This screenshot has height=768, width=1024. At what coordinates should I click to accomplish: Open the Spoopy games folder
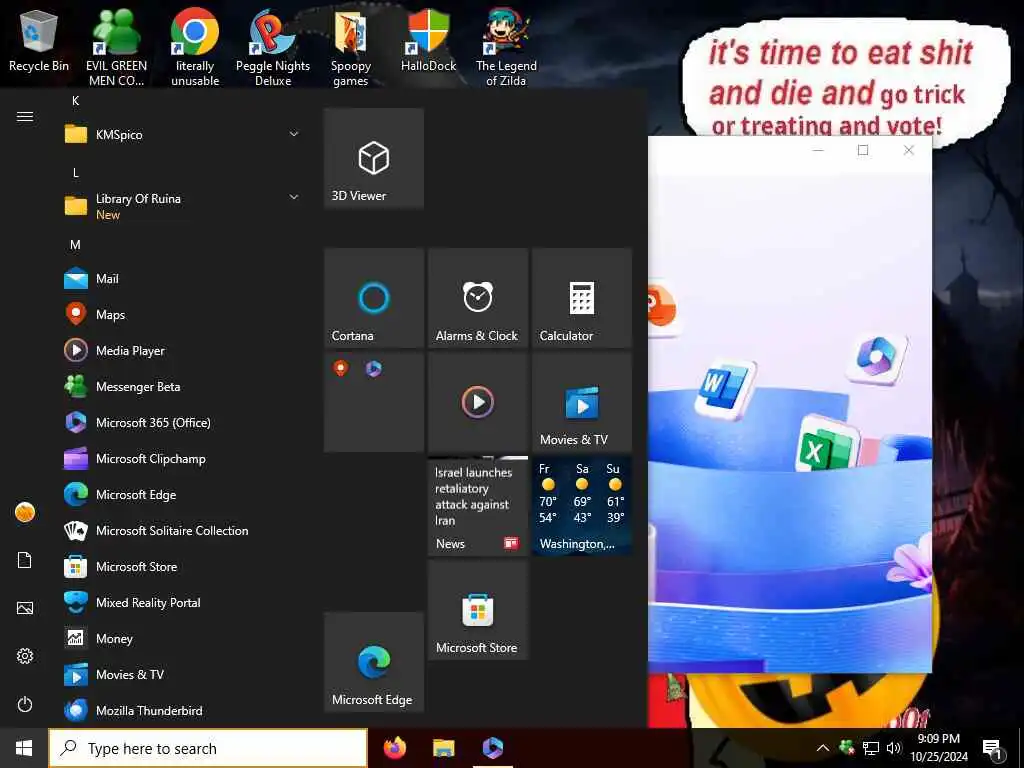click(x=351, y=47)
